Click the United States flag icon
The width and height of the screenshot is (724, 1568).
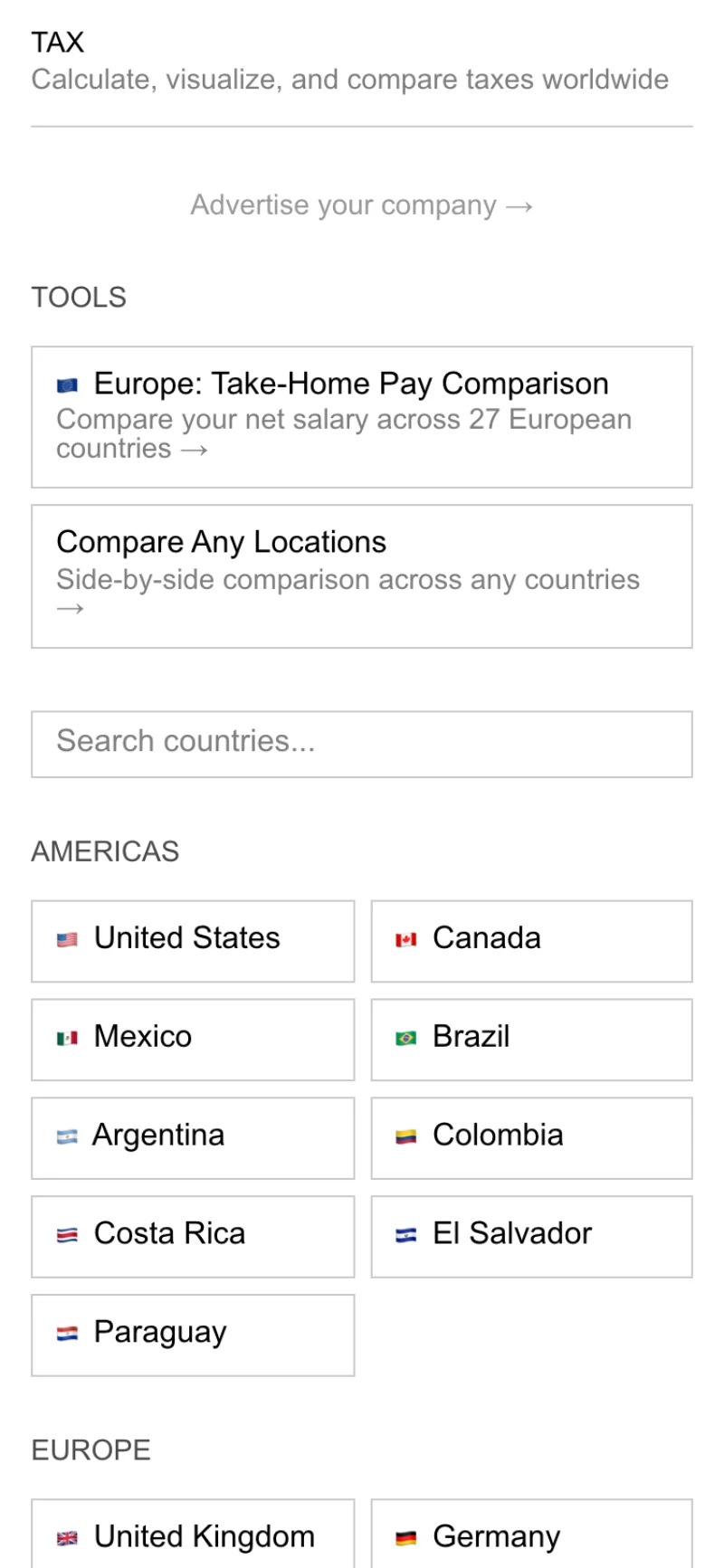pyautogui.click(x=67, y=940)
